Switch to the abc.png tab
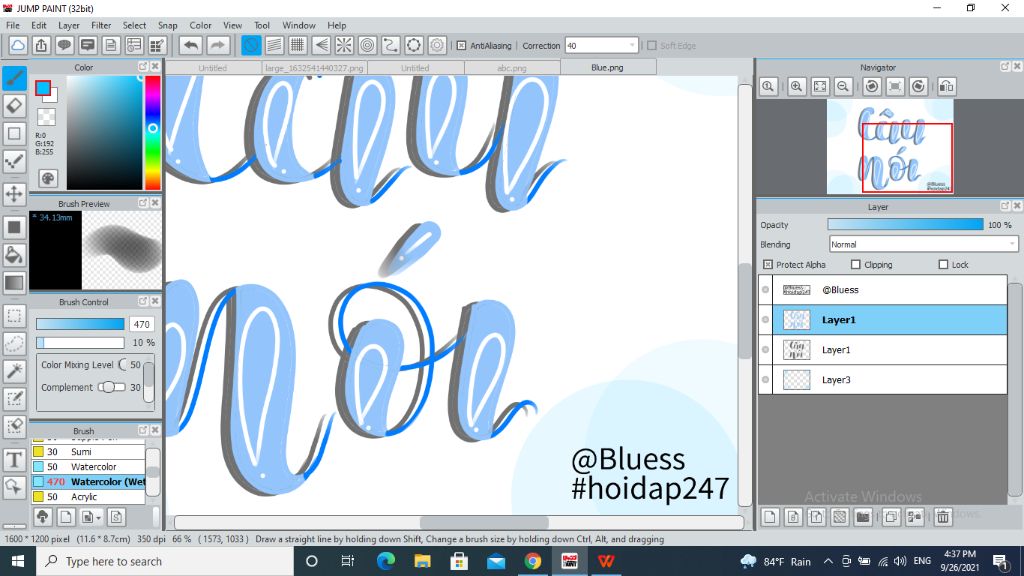The image size is (1024, 576). point(511,68)
